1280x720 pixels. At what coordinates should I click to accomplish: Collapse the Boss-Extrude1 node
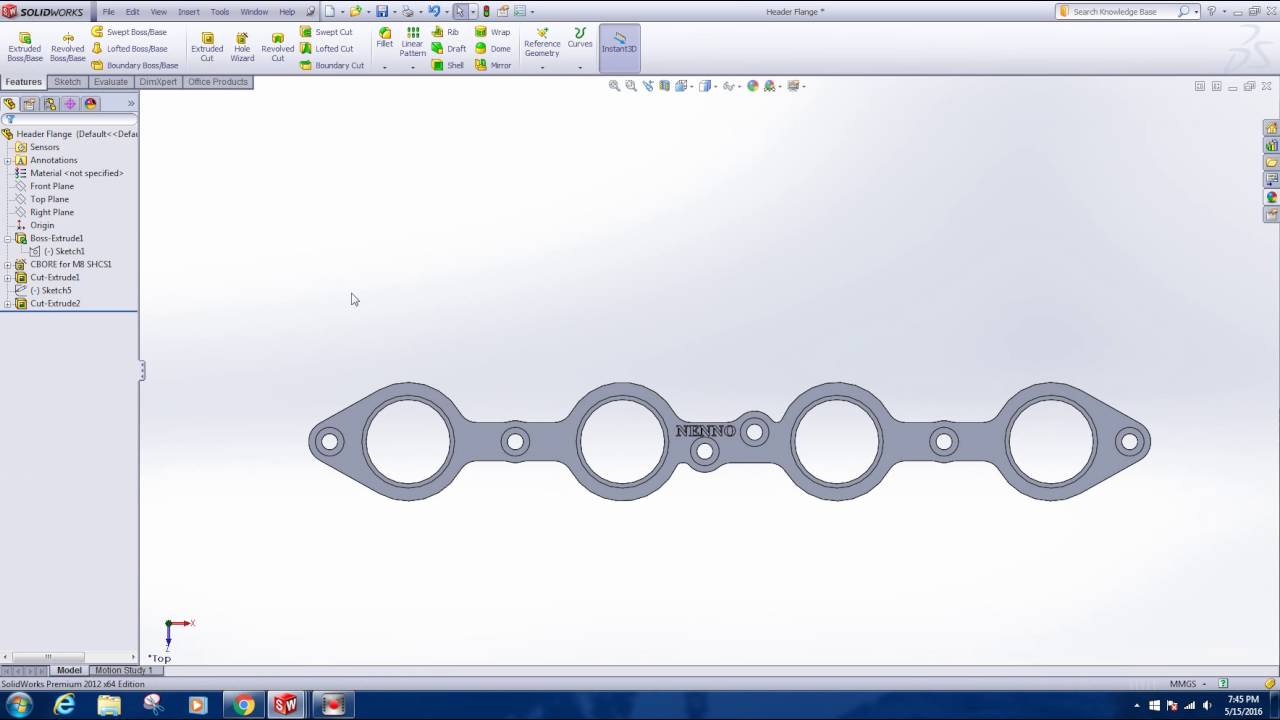click(x=8, y=239)
